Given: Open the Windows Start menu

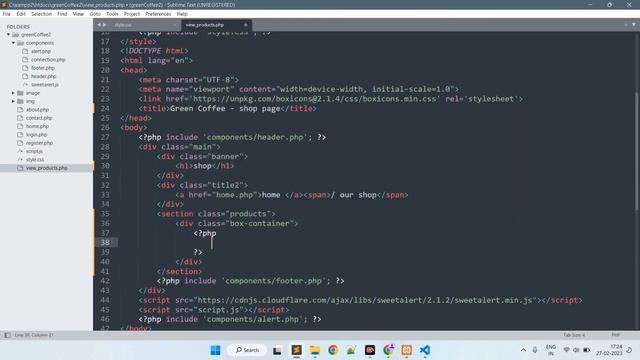Looking at the screenshot, I should [x=216, y=350].
